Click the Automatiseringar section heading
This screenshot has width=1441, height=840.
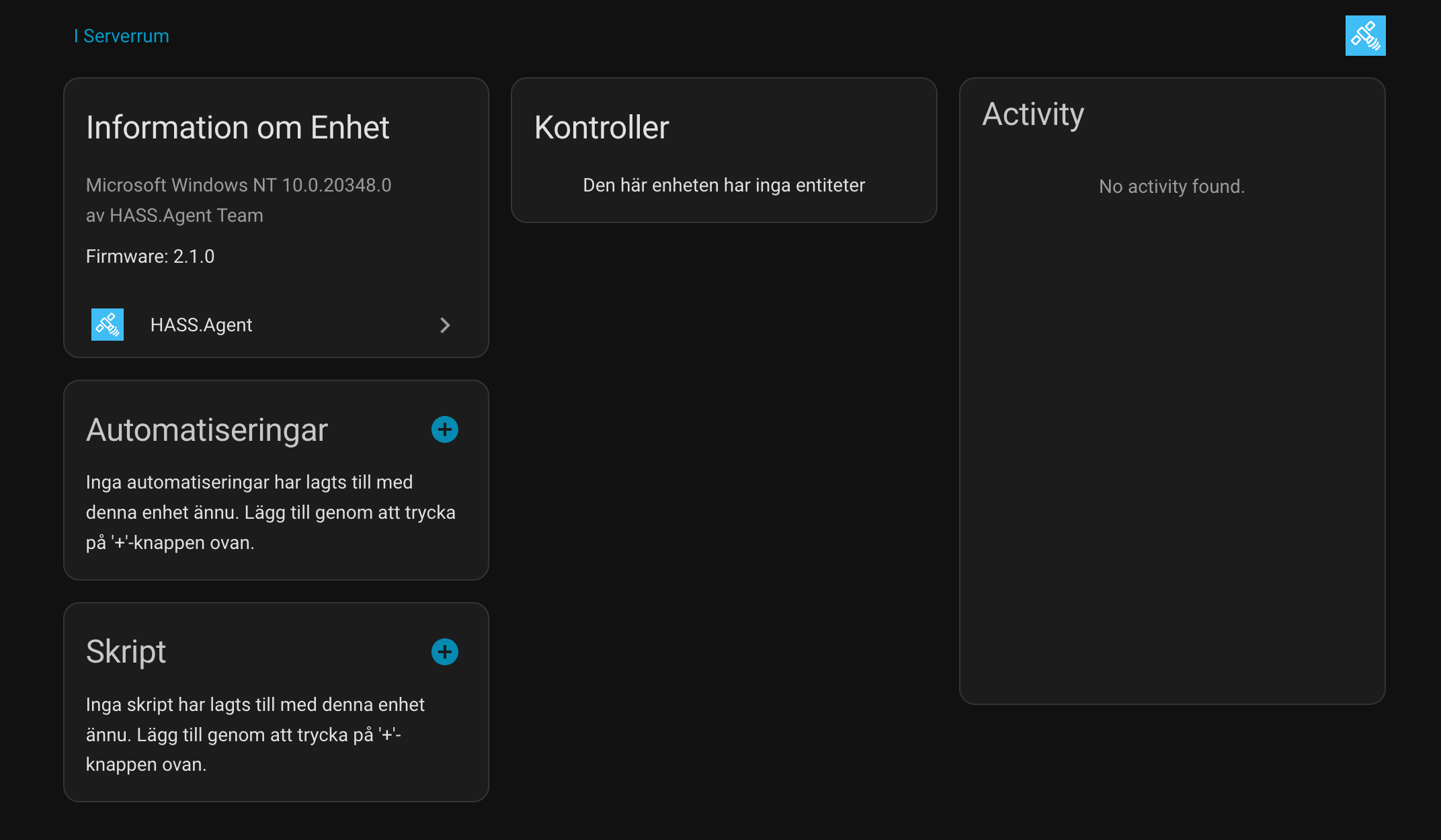pyautogui.click(x=206, y=430)
